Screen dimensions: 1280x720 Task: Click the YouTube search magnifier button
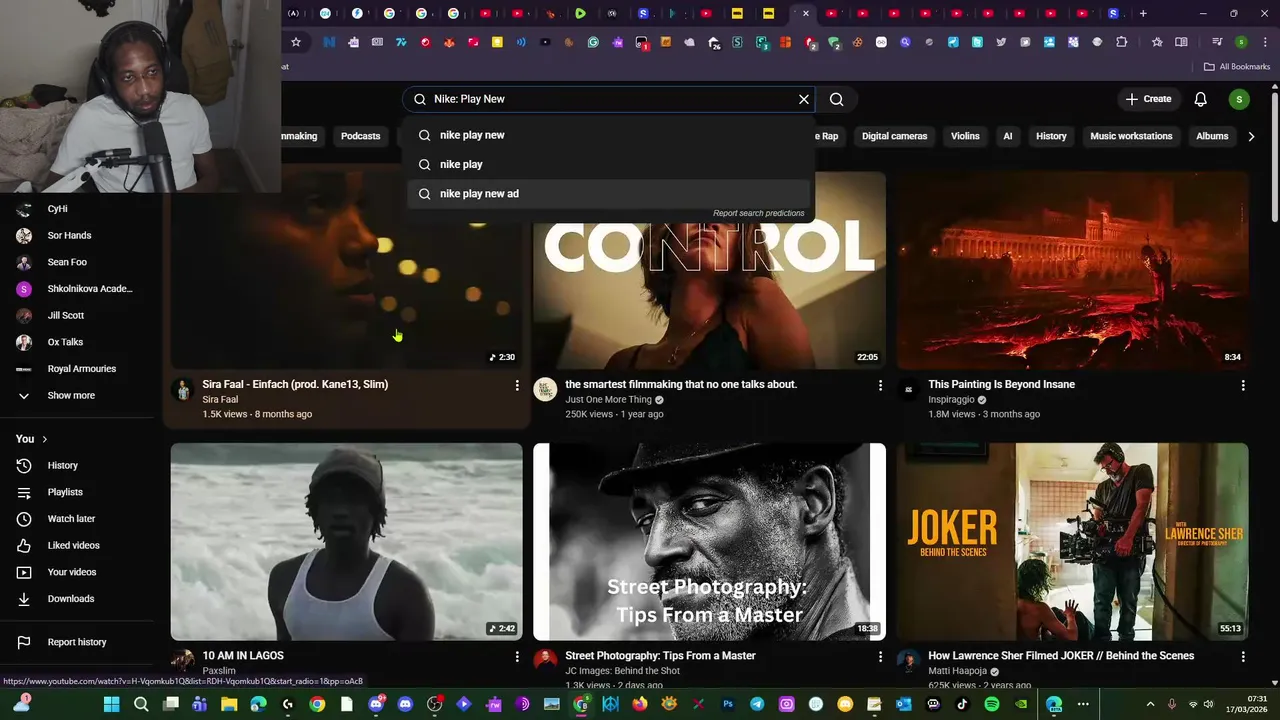coord(837,99)
